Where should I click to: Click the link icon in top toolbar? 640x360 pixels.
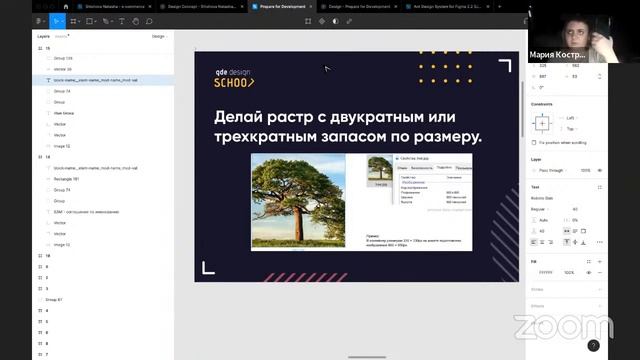tap(349, 21)
